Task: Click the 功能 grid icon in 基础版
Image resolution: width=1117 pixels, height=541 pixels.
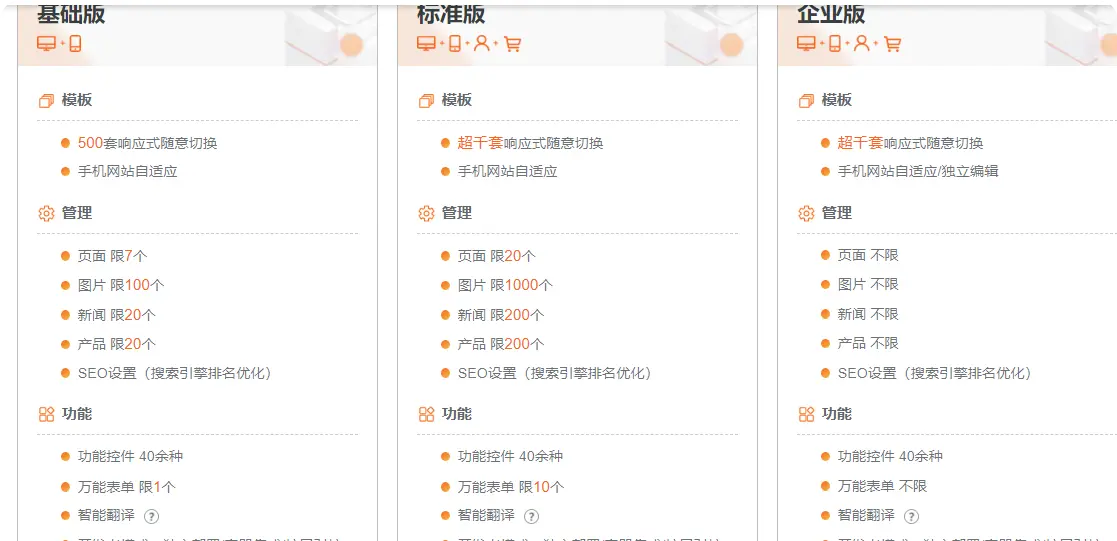Action: pyautogui.click(x=46, y=414)
